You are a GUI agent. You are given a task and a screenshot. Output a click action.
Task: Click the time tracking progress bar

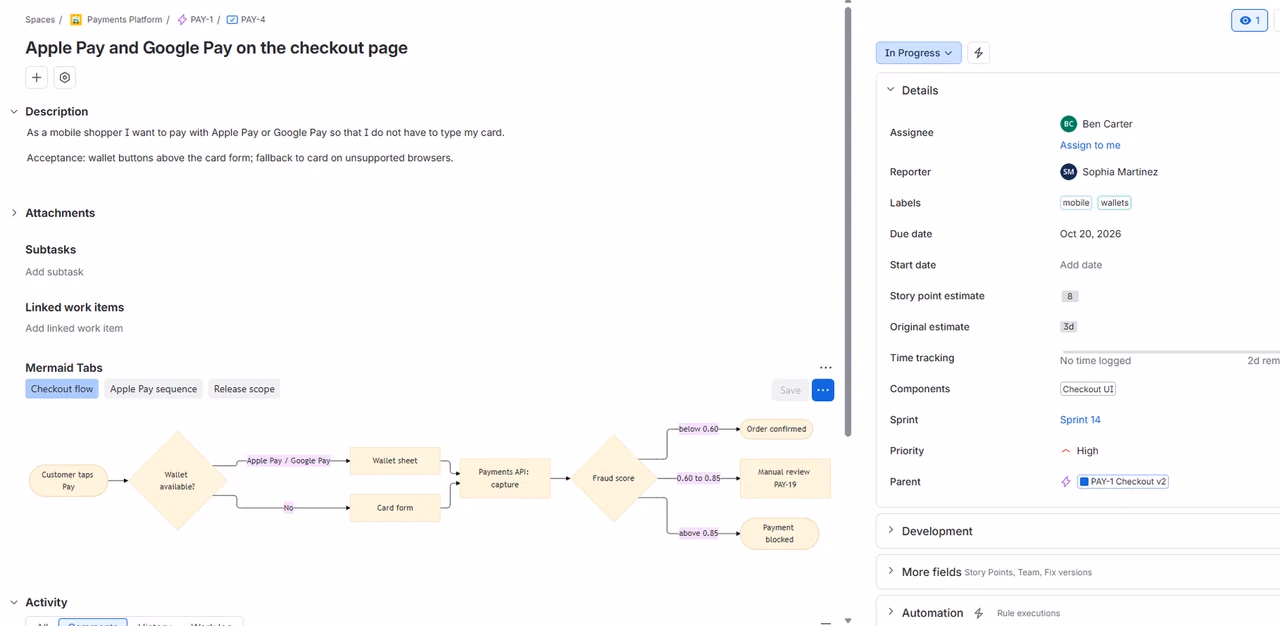click(x=1170, y=351)
